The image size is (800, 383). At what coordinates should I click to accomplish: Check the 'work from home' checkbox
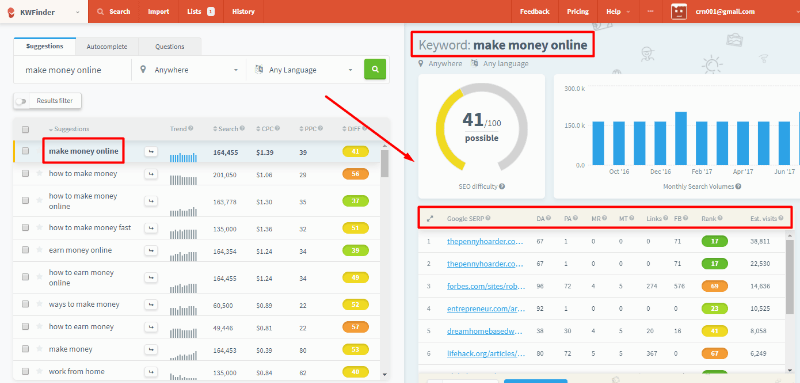point(26,372)
